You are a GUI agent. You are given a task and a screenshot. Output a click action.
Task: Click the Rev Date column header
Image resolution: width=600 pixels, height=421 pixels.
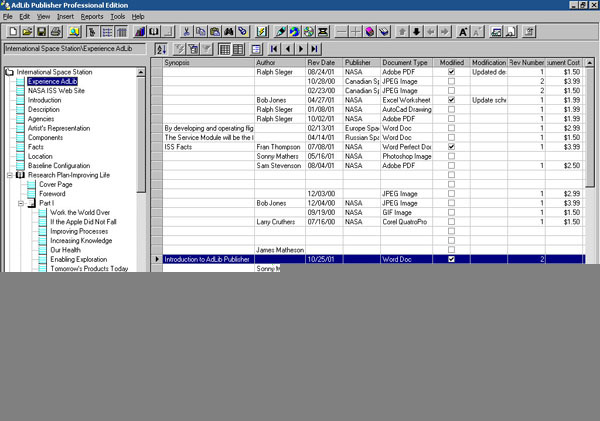point(324,62)
